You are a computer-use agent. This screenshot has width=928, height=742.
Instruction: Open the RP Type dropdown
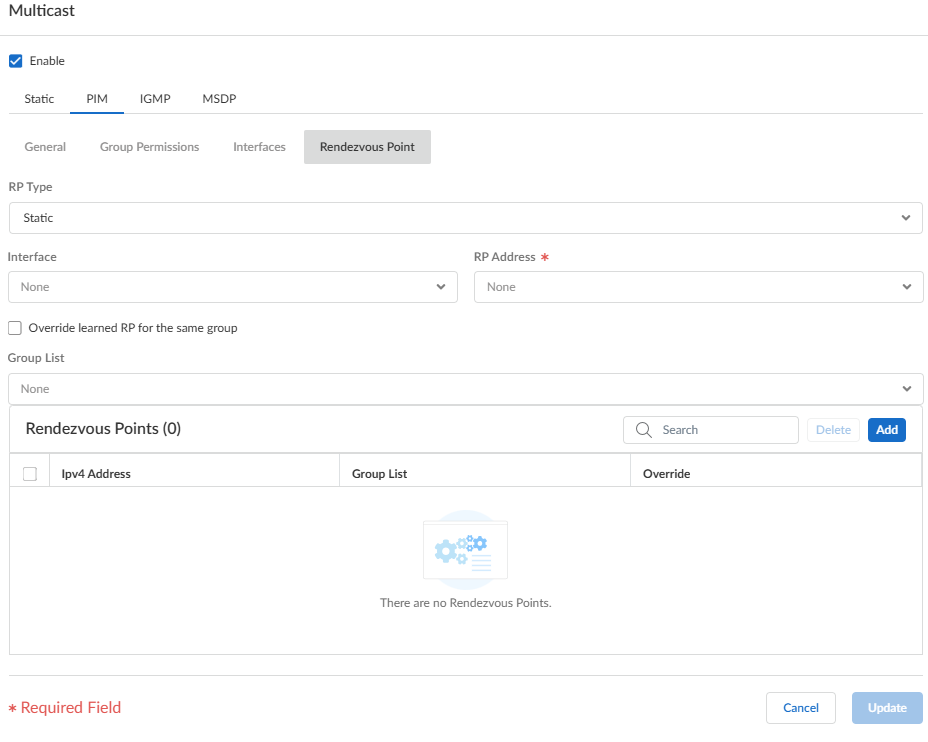pyautogui.click(x=465, y=218)
